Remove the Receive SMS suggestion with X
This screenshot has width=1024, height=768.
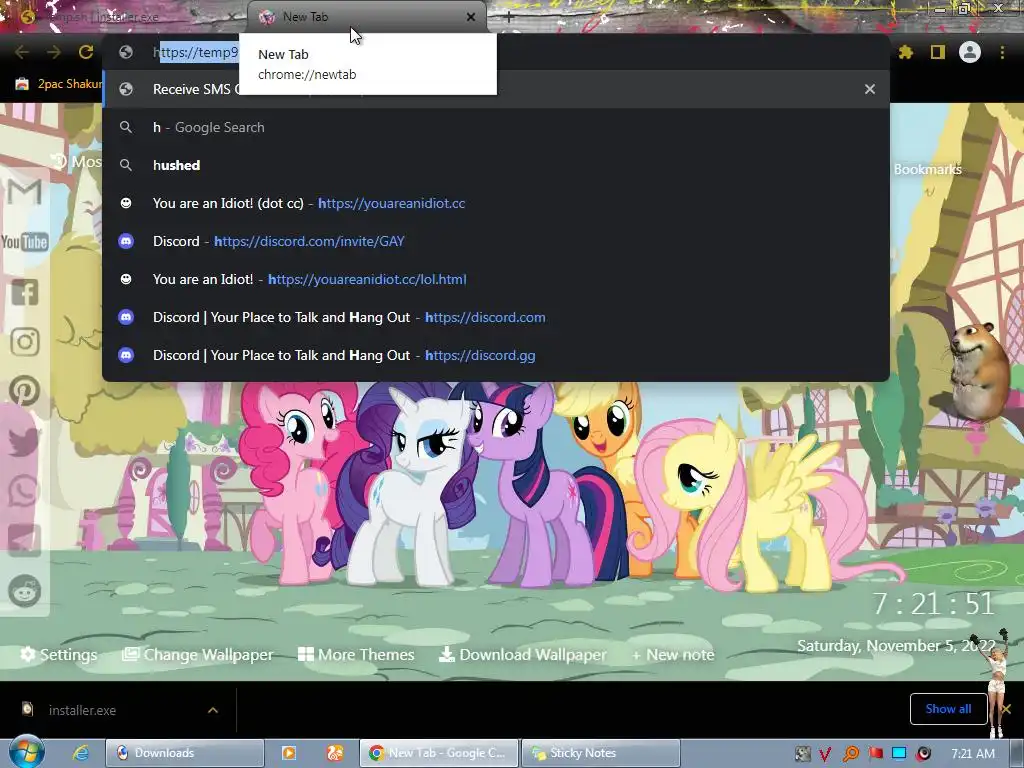[870, 89]
